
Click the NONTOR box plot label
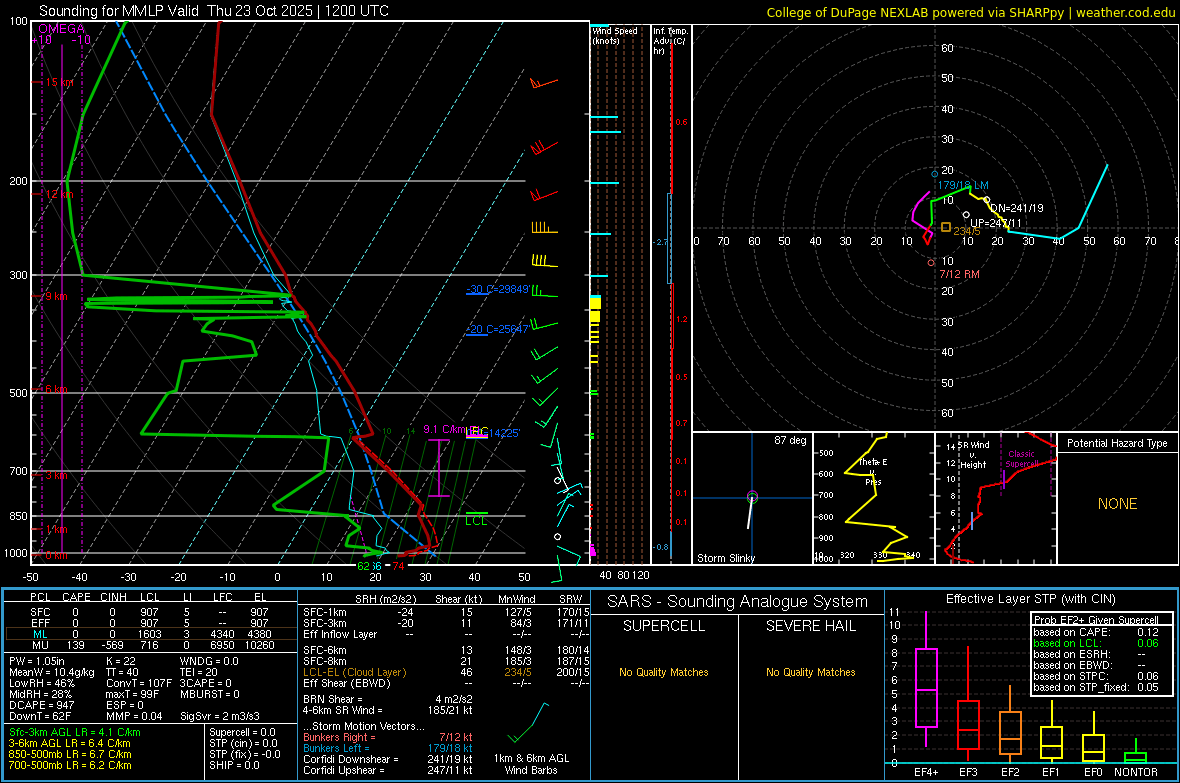pyautogui.click(x=1136, y=772)
